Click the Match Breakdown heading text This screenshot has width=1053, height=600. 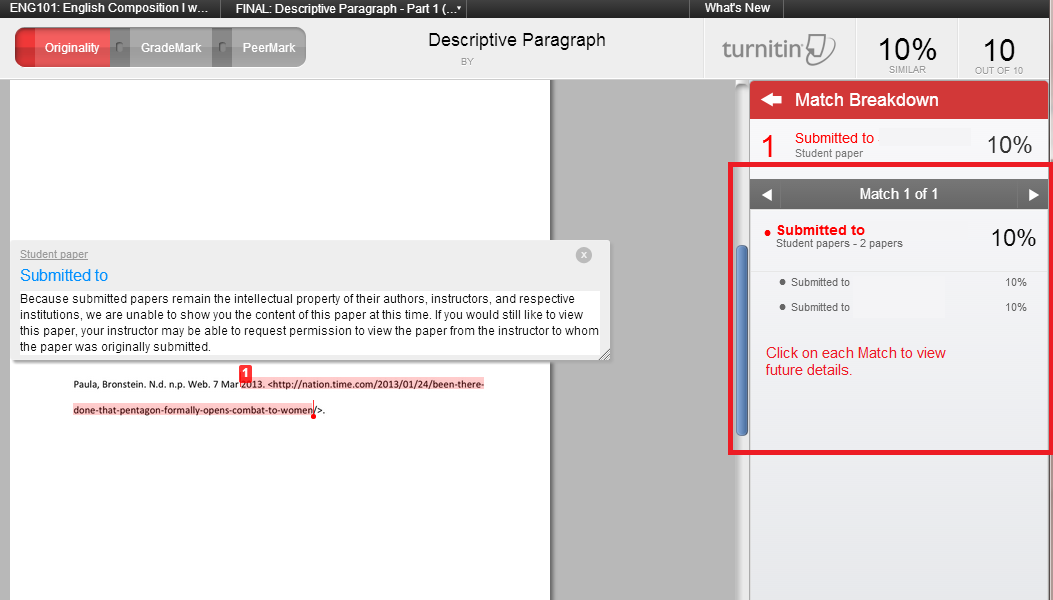tap(866, 100)
